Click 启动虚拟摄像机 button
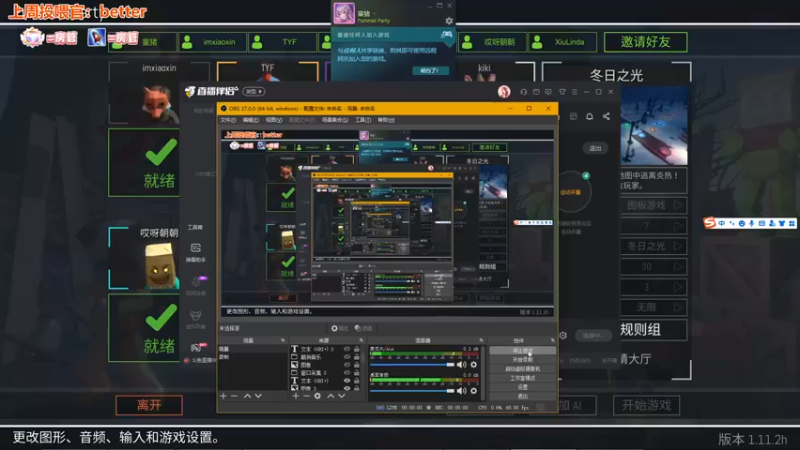This screenshot has height=450, width=800. click(x=522, y=369)
